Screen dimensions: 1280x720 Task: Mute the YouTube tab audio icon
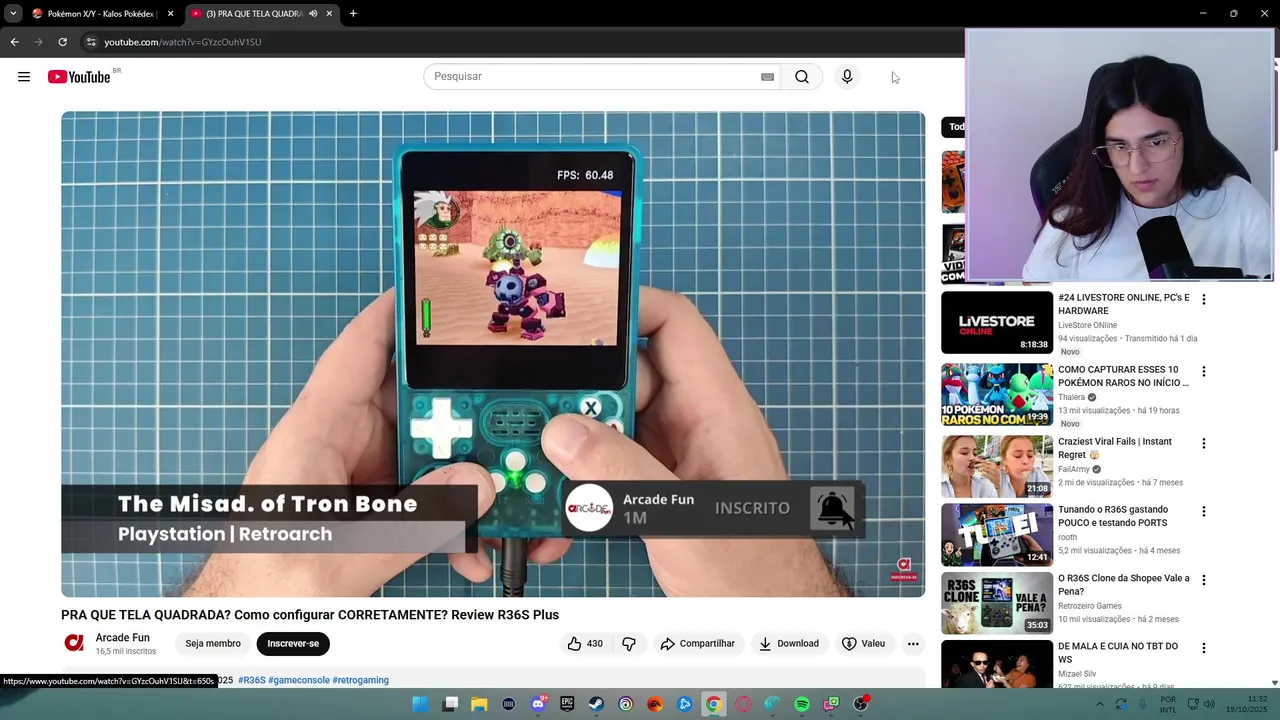pyautogui.click(x=313, y=14)
